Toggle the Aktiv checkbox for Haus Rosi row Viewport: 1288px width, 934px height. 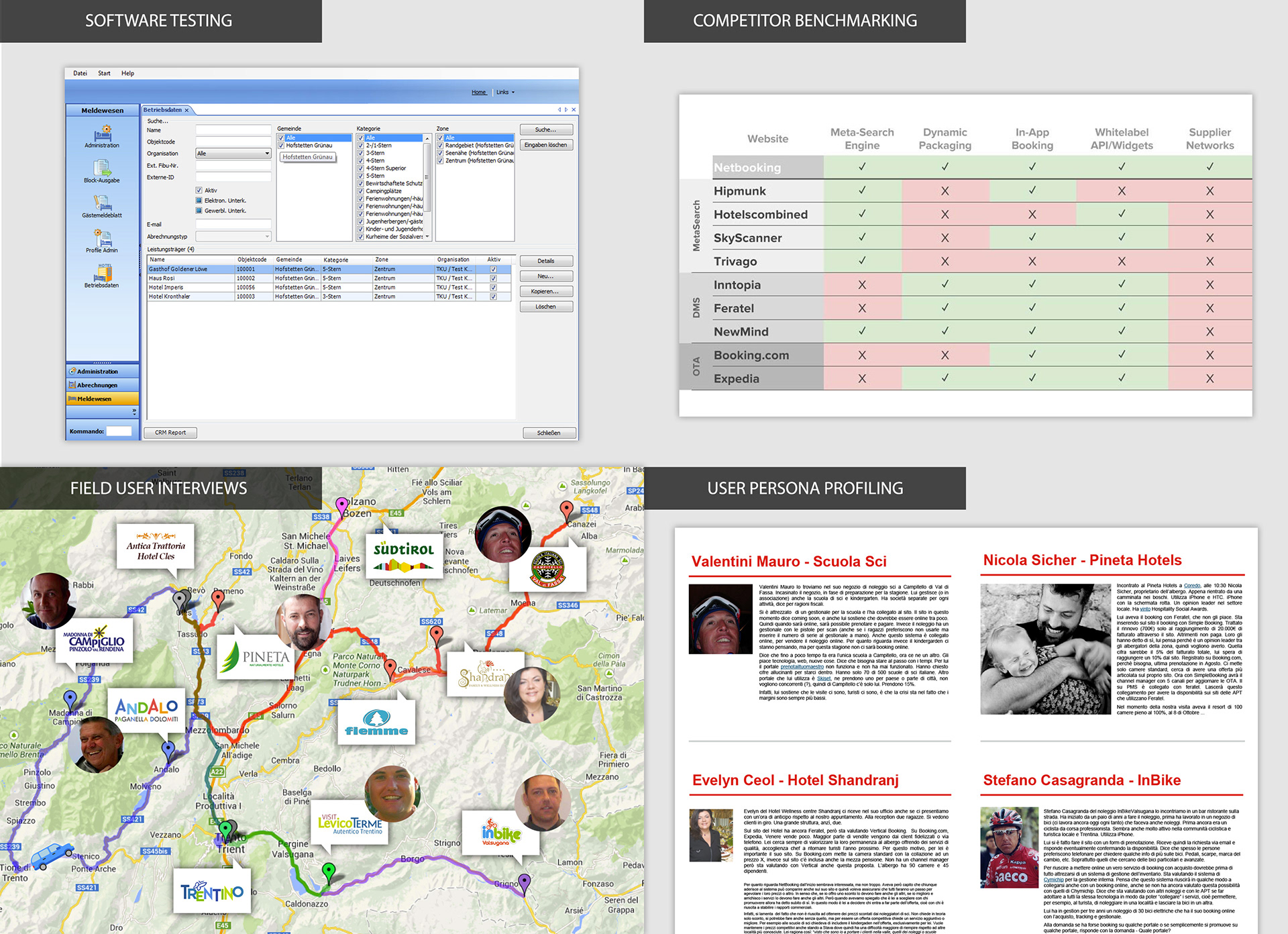coord(493,278)
